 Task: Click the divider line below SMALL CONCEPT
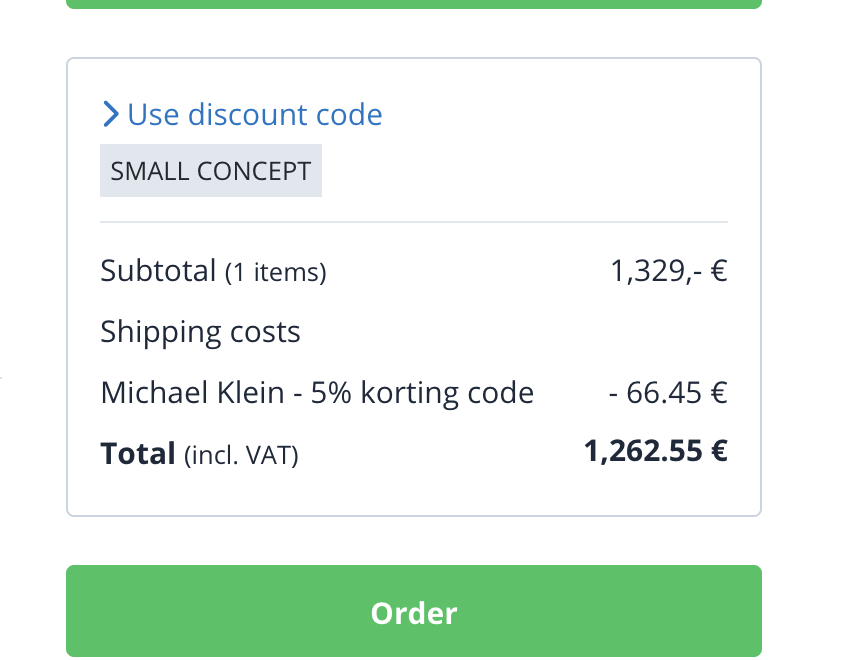pyautogui.click(x=414, y=222)
